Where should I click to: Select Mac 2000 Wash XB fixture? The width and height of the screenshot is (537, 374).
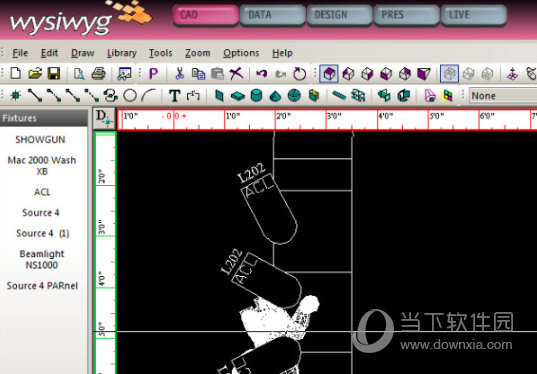click(x=42, y=165)
